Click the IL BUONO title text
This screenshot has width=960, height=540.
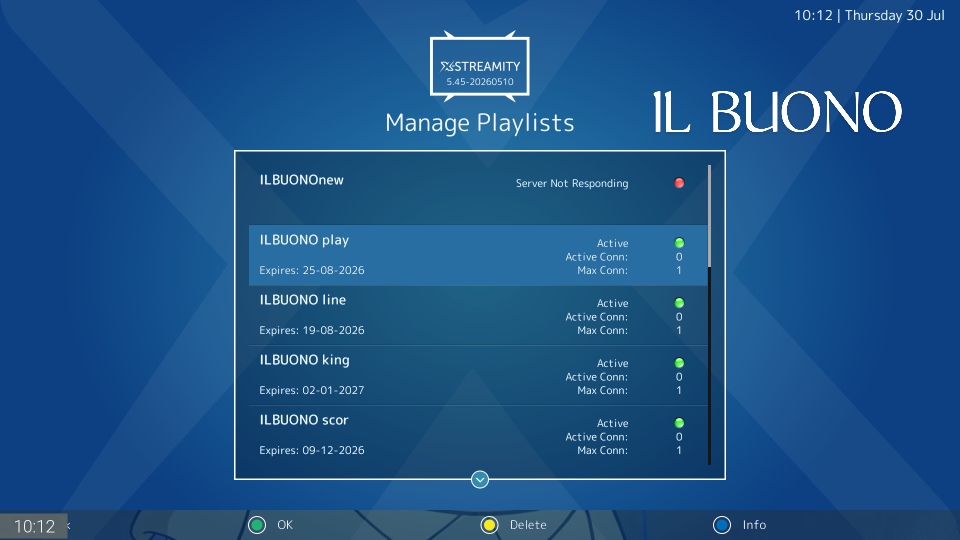[x=778, y=112]
